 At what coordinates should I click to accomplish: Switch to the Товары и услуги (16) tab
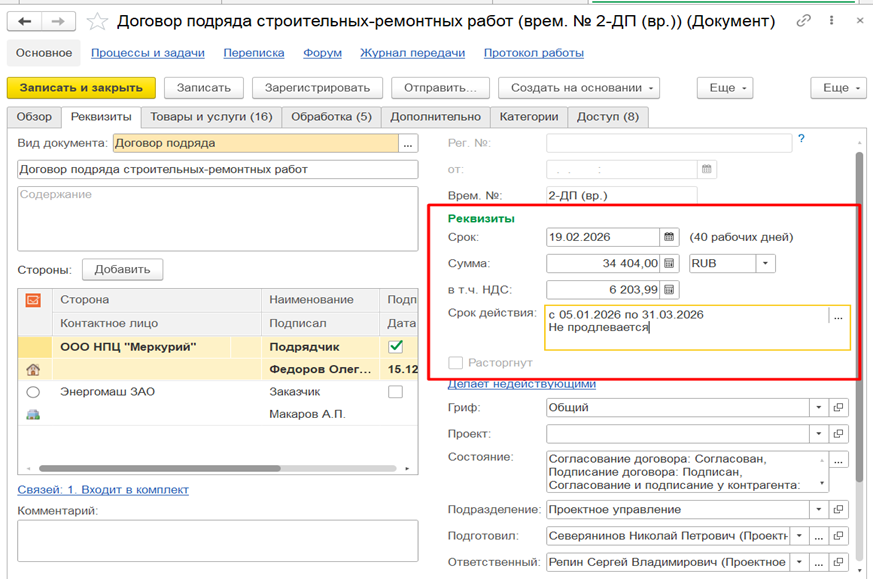point(212,117)
